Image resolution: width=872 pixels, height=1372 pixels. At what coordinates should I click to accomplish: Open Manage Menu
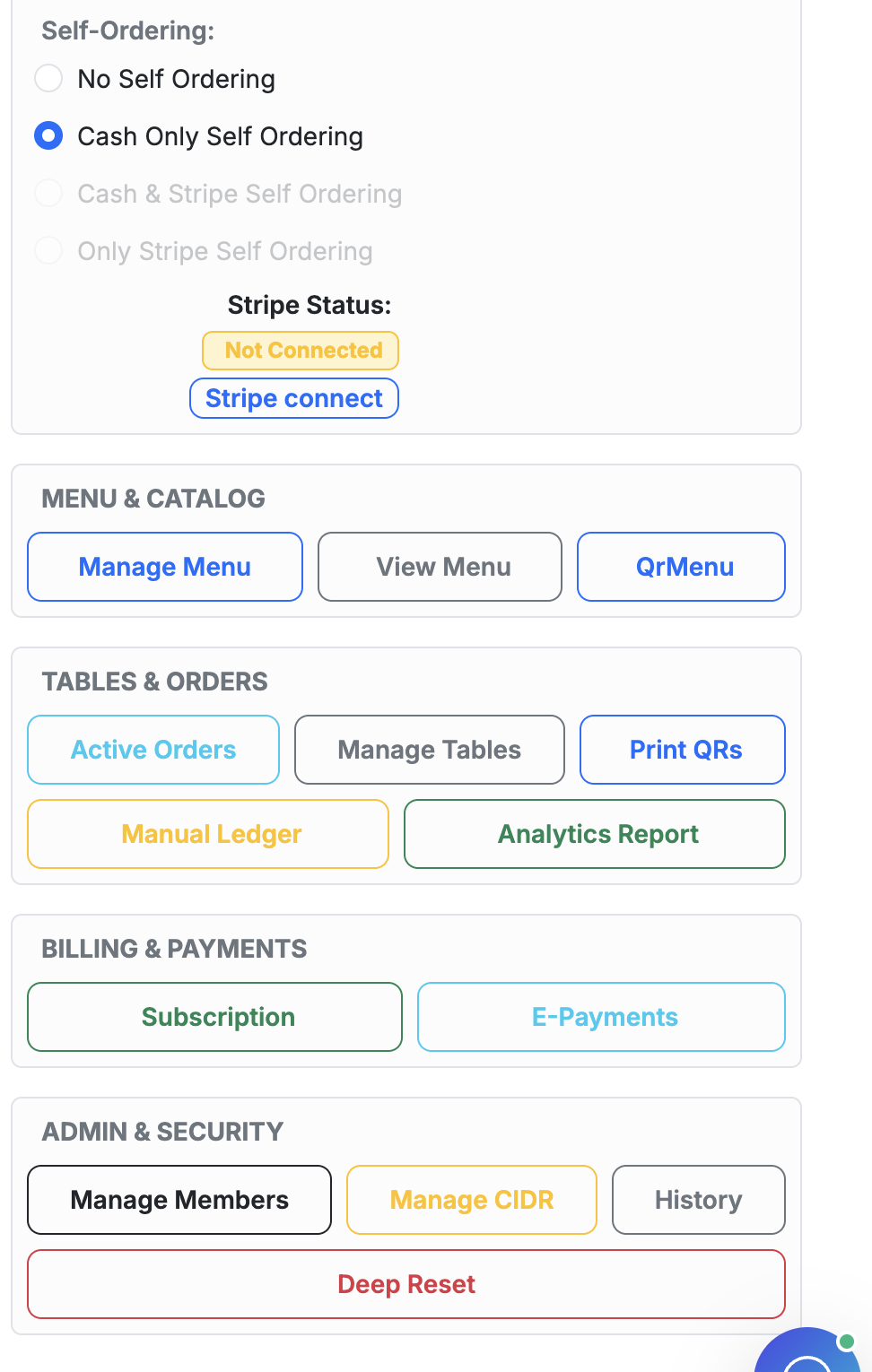click(x=165, y=567)
